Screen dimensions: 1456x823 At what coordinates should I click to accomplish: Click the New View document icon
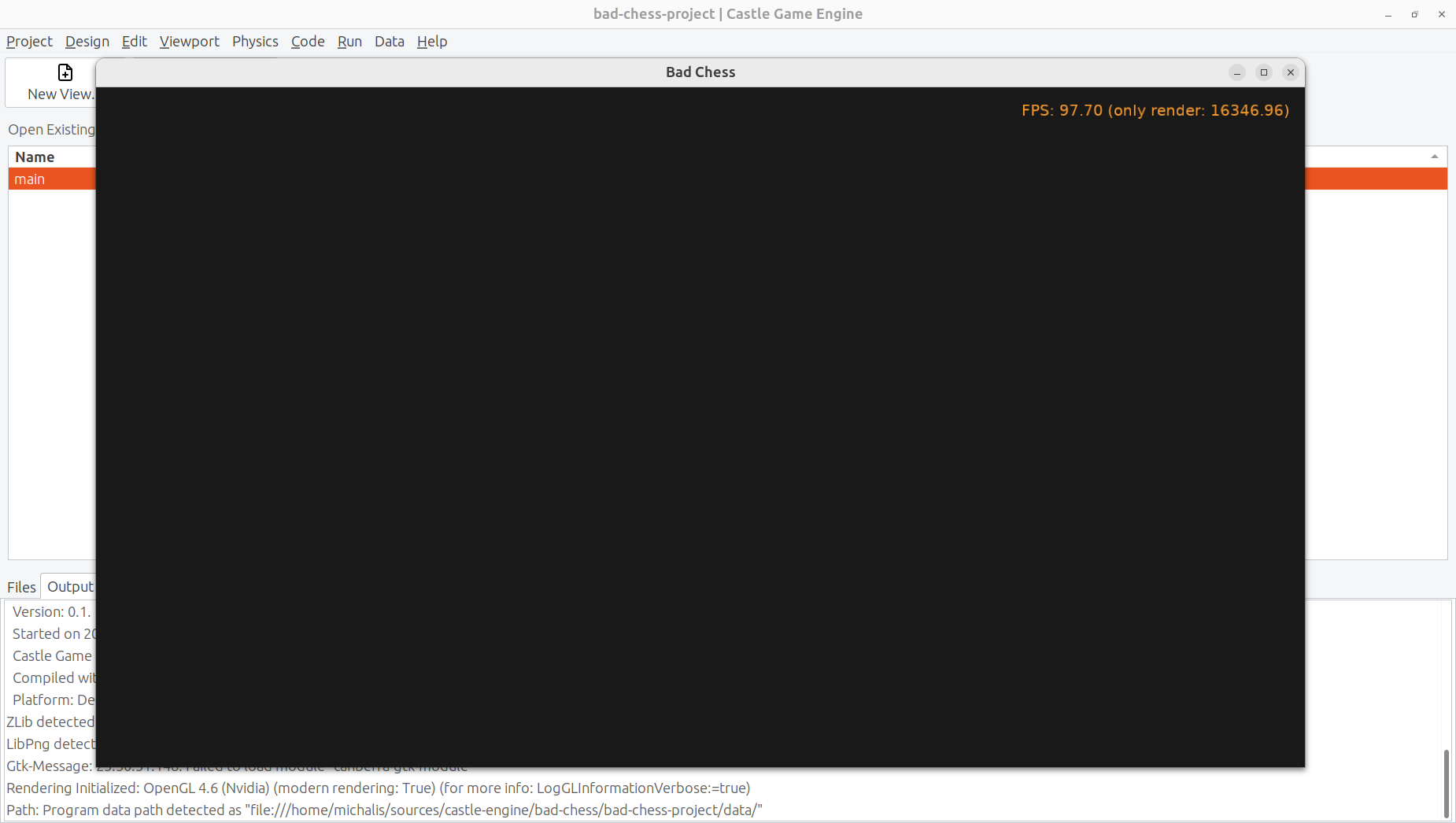(65, 72)
